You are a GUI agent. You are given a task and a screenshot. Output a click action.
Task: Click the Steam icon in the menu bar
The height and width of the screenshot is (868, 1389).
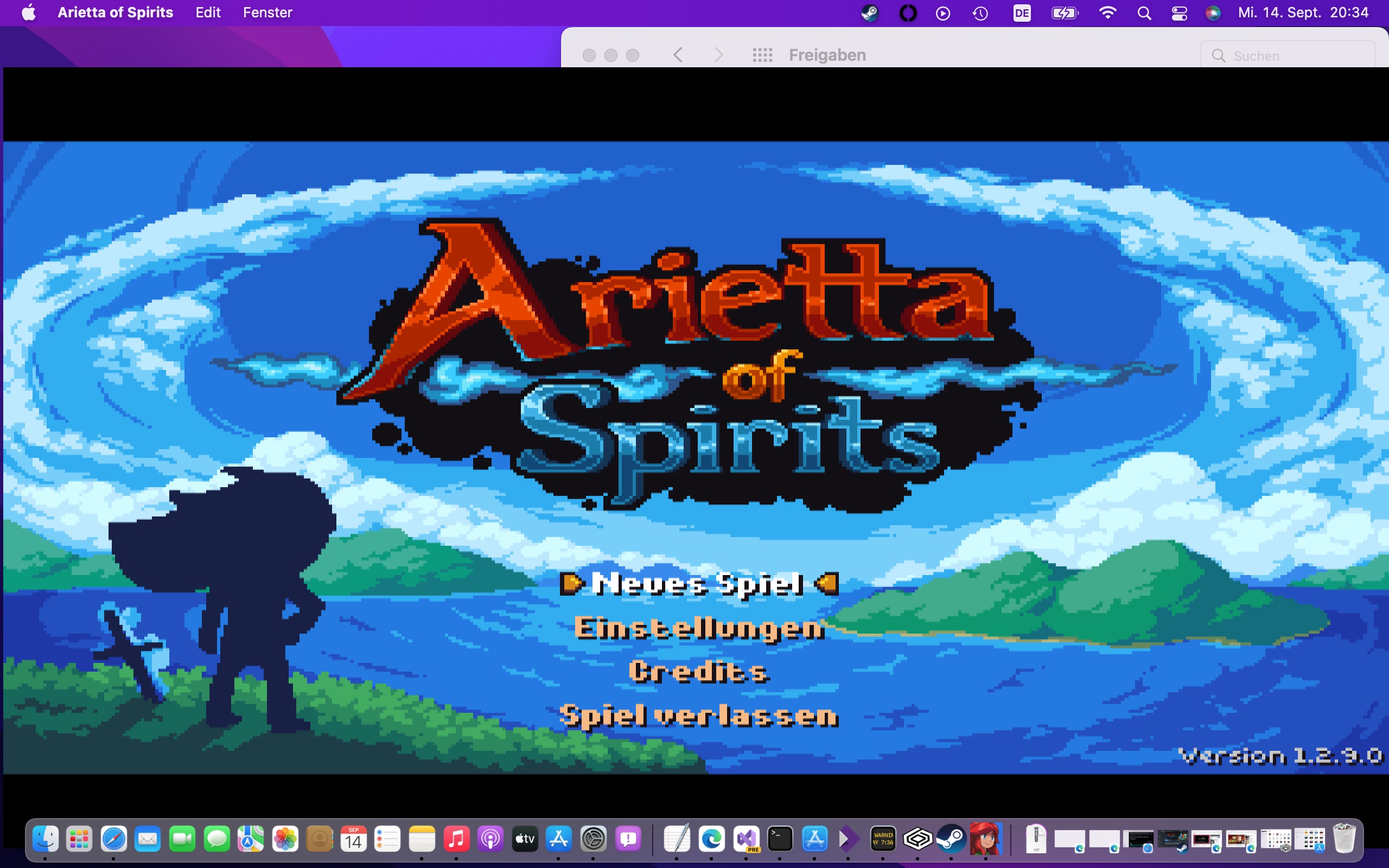870,12
